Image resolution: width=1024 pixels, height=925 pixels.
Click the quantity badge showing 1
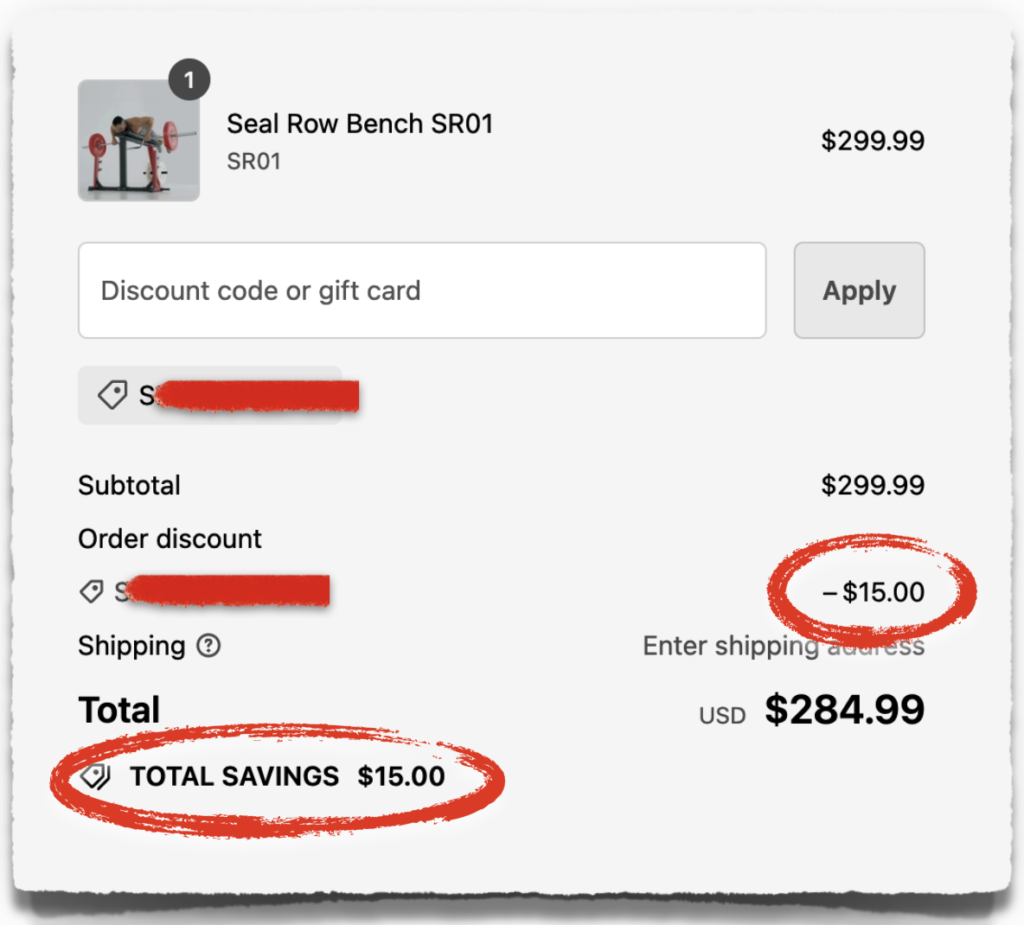(x=189, y=81)
